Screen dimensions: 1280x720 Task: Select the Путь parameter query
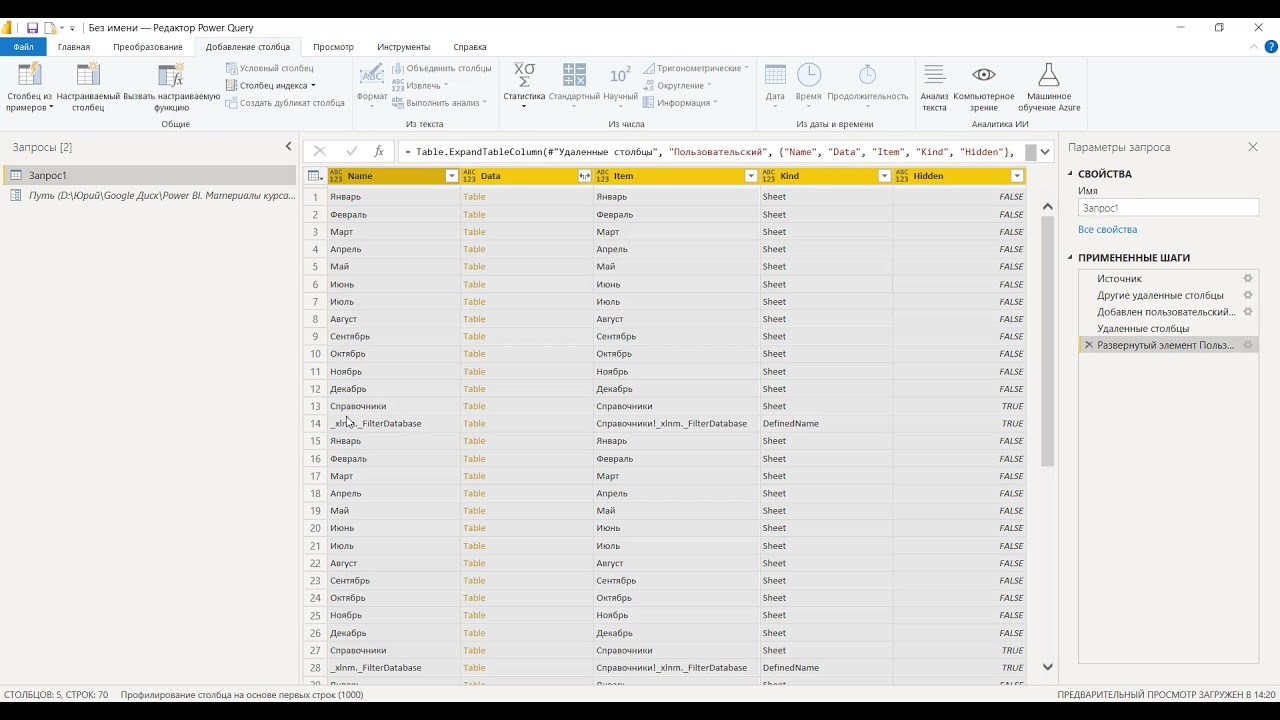[148, 195]
